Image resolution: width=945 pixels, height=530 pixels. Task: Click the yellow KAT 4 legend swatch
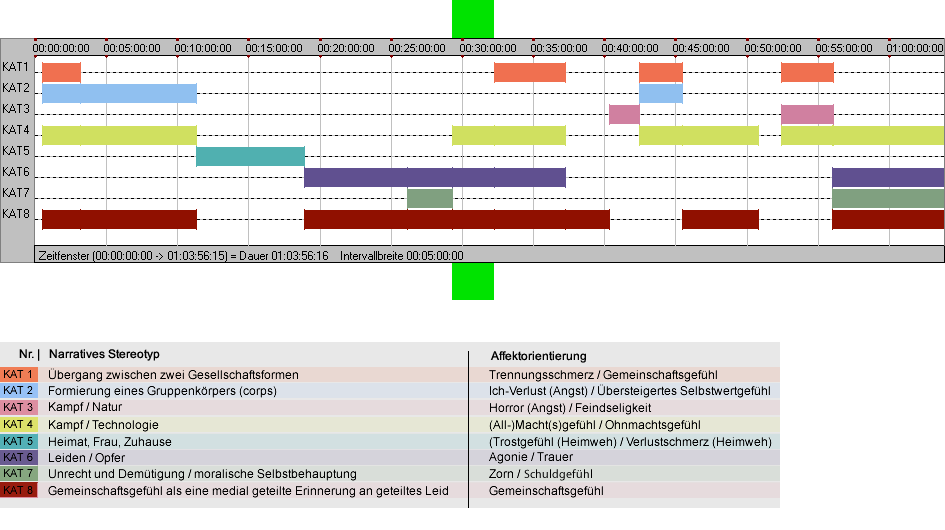click(x=19, y=424)
